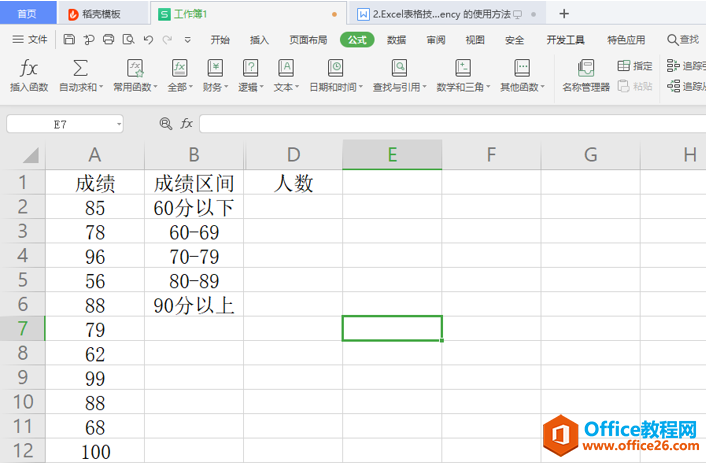Click the AutoSum (自动求和) sigma icon

point(80,68)
